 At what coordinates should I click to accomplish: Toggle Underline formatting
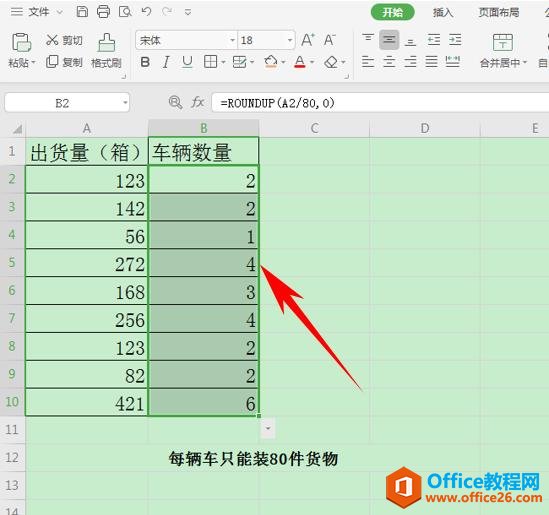(187, 62)
